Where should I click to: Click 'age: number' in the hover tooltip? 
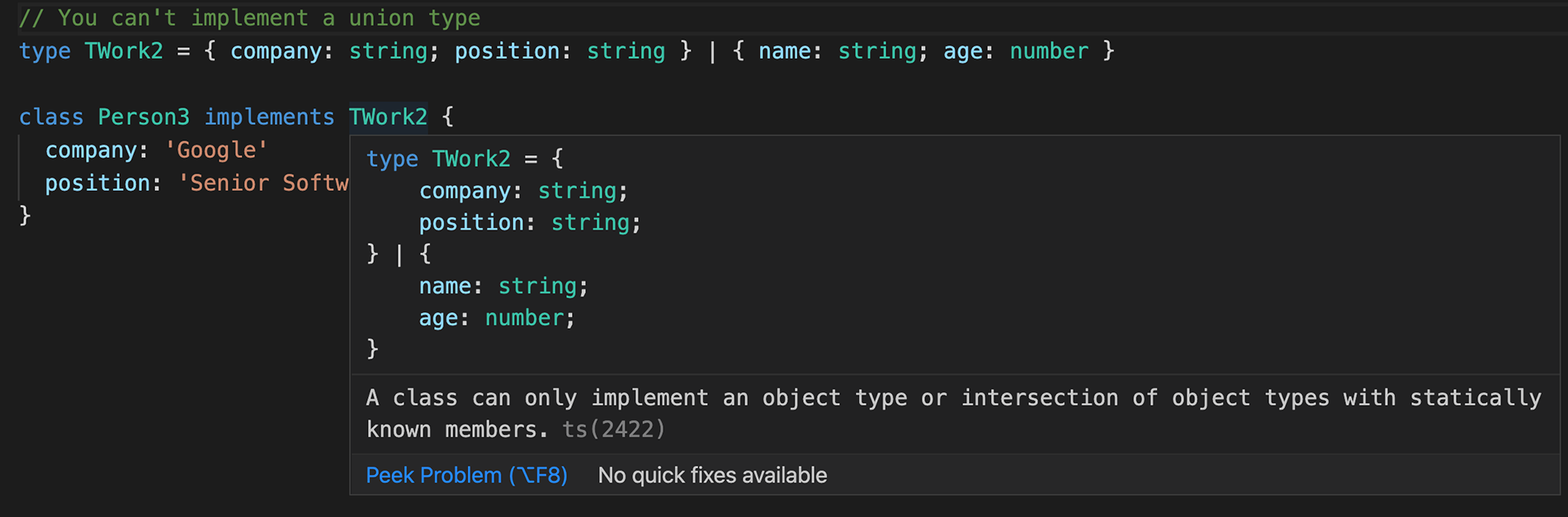tap(497, 318)
